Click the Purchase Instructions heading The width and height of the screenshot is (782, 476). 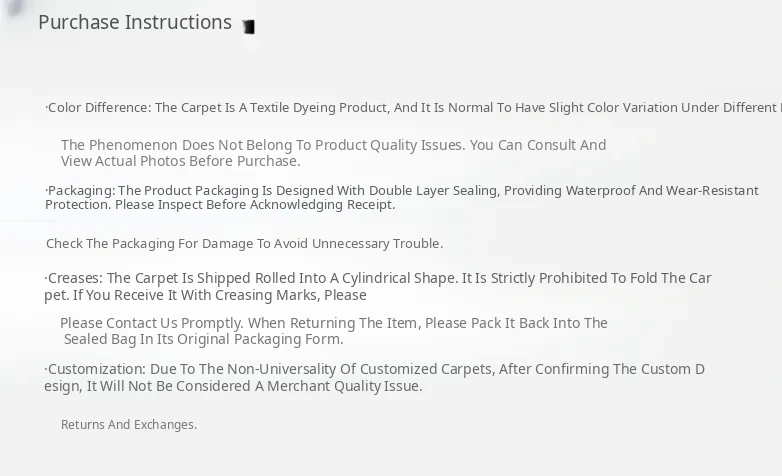(135, 22)
